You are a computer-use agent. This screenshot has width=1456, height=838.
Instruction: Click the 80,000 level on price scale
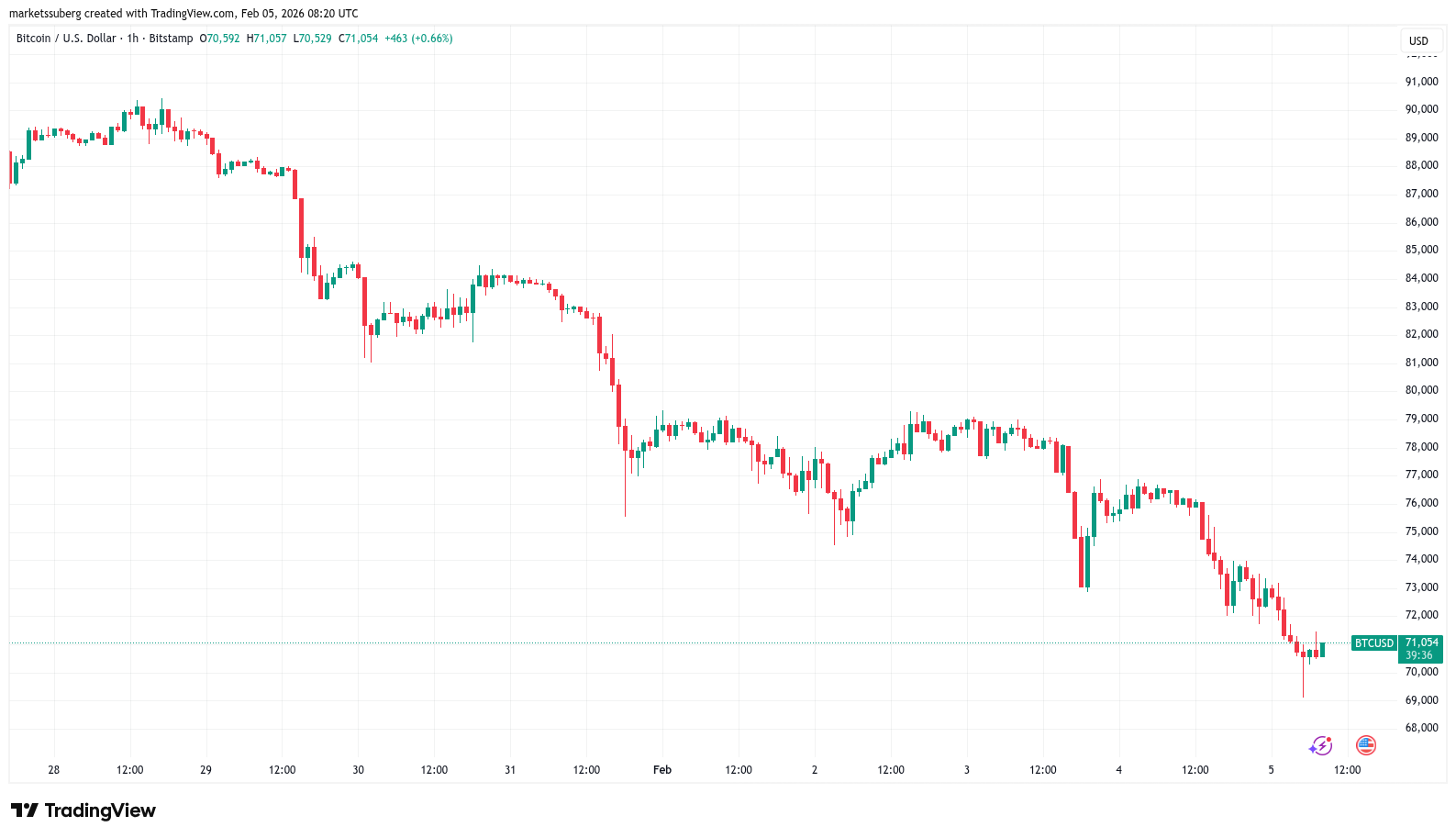(1421, 390)
